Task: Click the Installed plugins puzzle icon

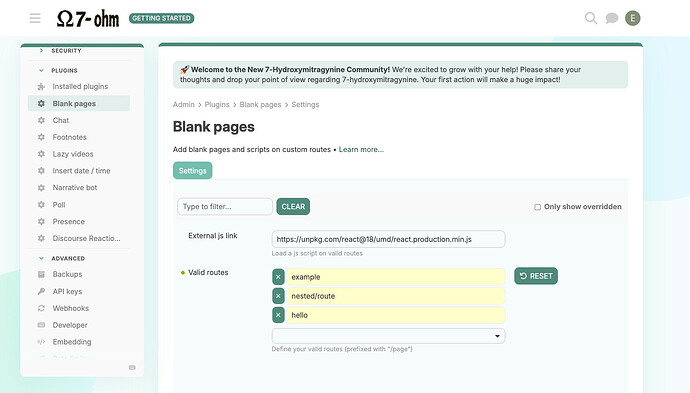Action: coord(41,87)
